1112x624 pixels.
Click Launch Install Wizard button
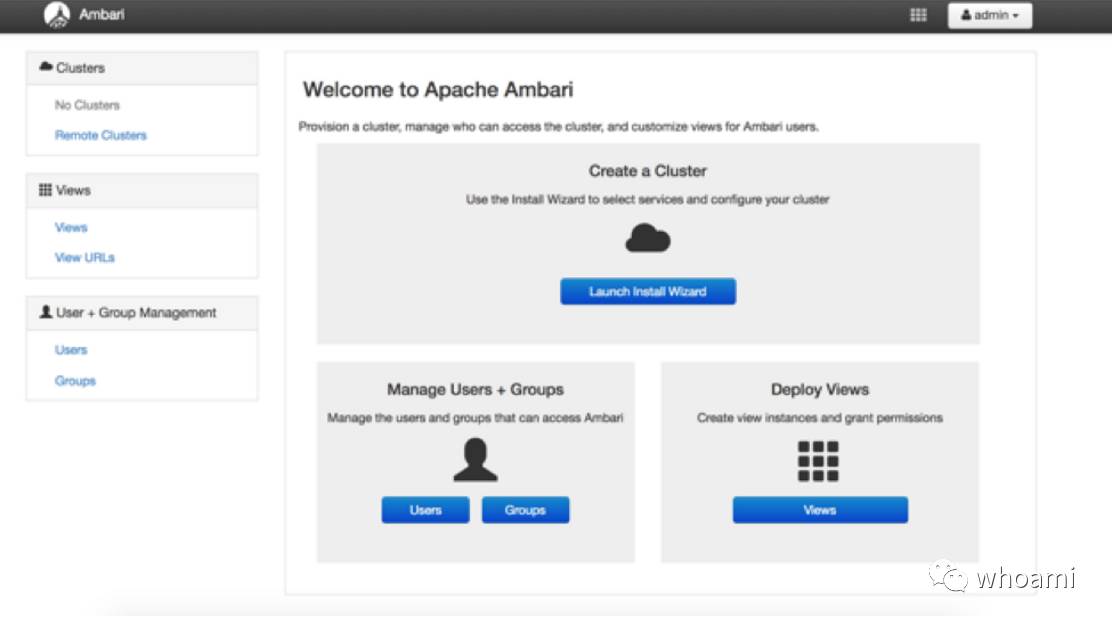coord(647,291)
